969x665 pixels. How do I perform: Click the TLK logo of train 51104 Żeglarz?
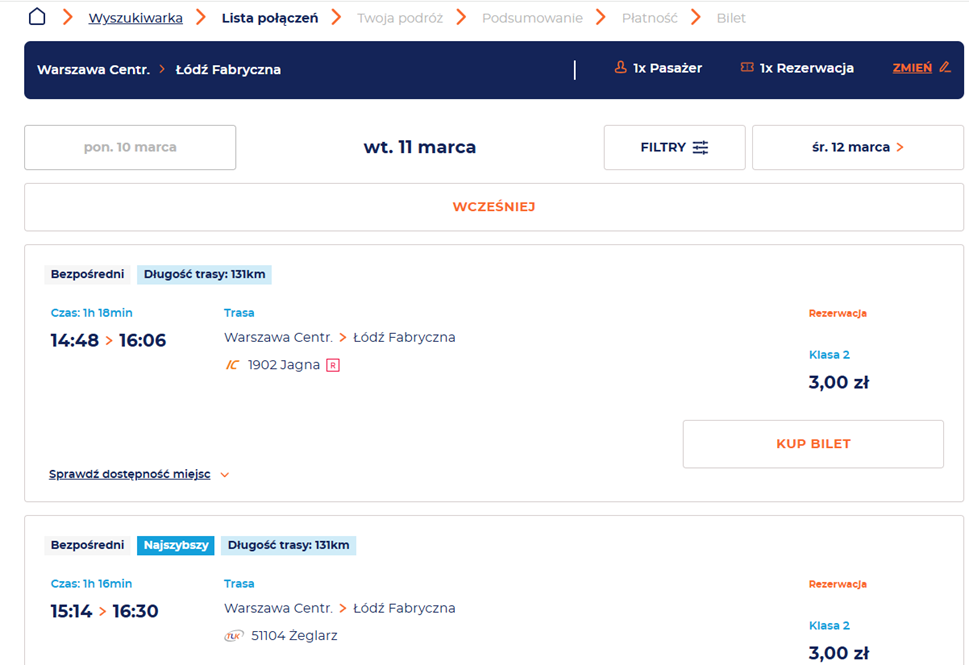coord(234,635)
